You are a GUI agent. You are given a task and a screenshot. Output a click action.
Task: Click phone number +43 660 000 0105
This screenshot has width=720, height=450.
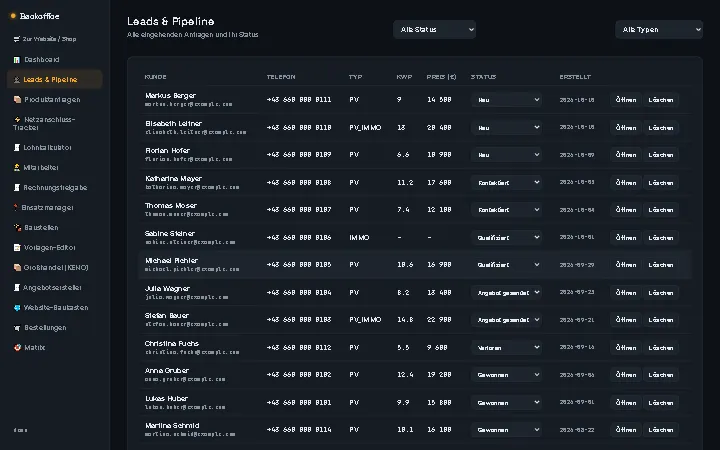[299, 264]
